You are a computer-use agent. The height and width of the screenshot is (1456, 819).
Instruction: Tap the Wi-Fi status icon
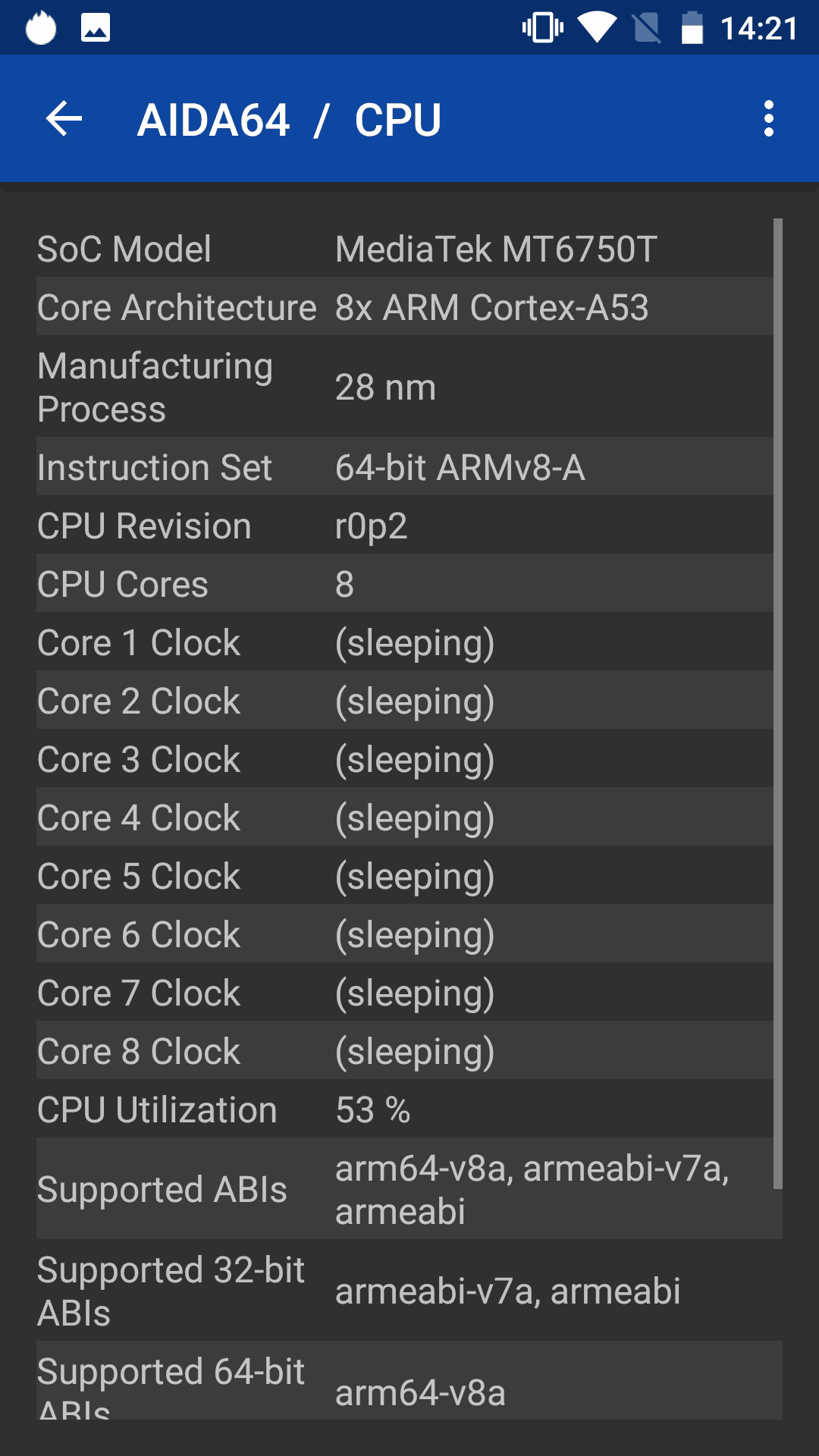(x=598, y=28)
